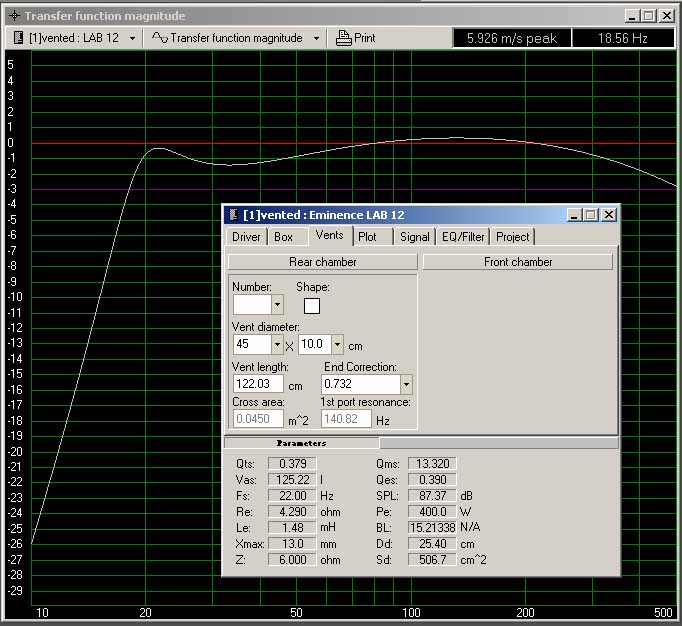
Task: Click the Parameters header bar
Action: click(301, 443)
